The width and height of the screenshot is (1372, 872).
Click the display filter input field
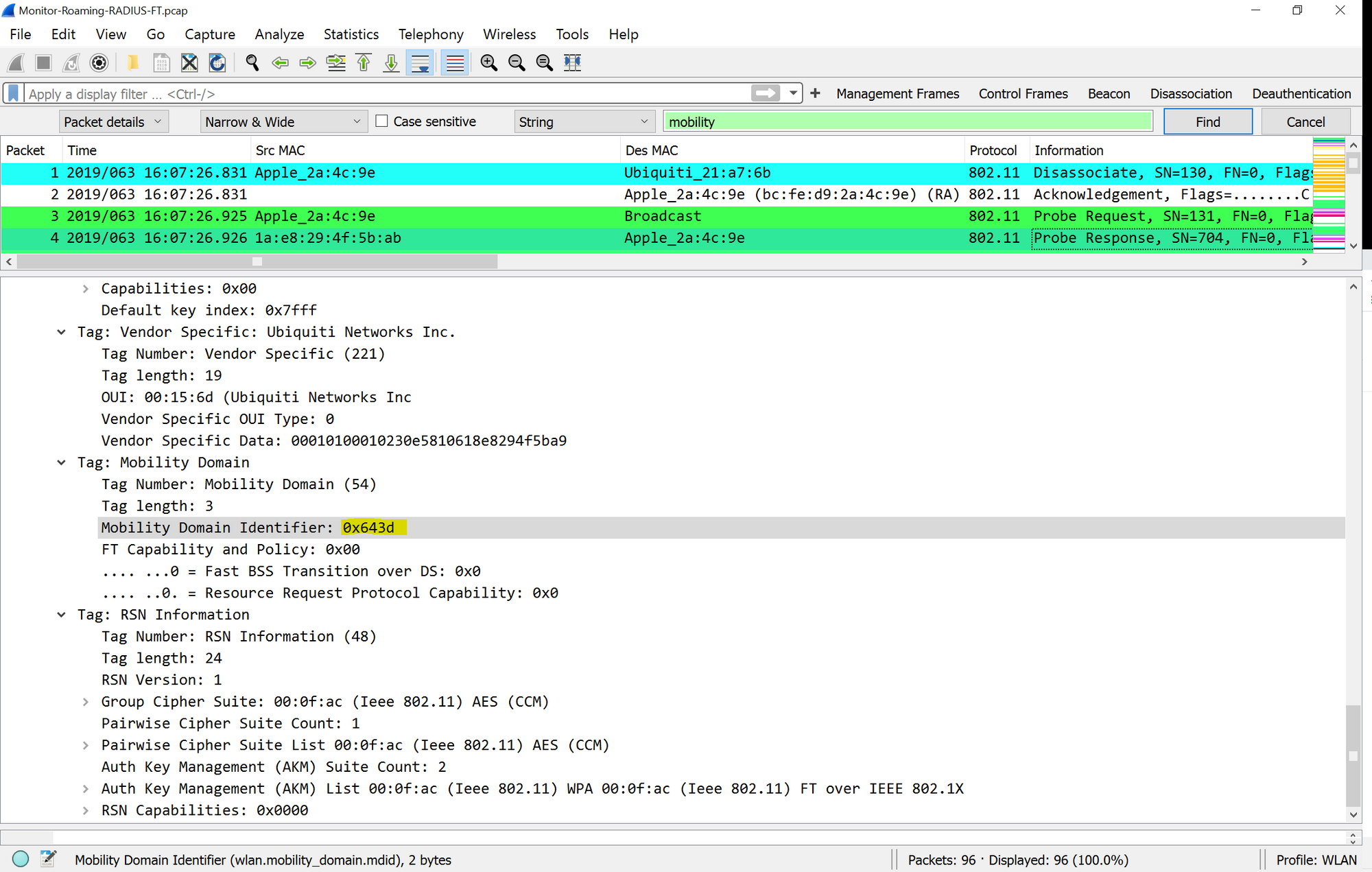[384, 94]
